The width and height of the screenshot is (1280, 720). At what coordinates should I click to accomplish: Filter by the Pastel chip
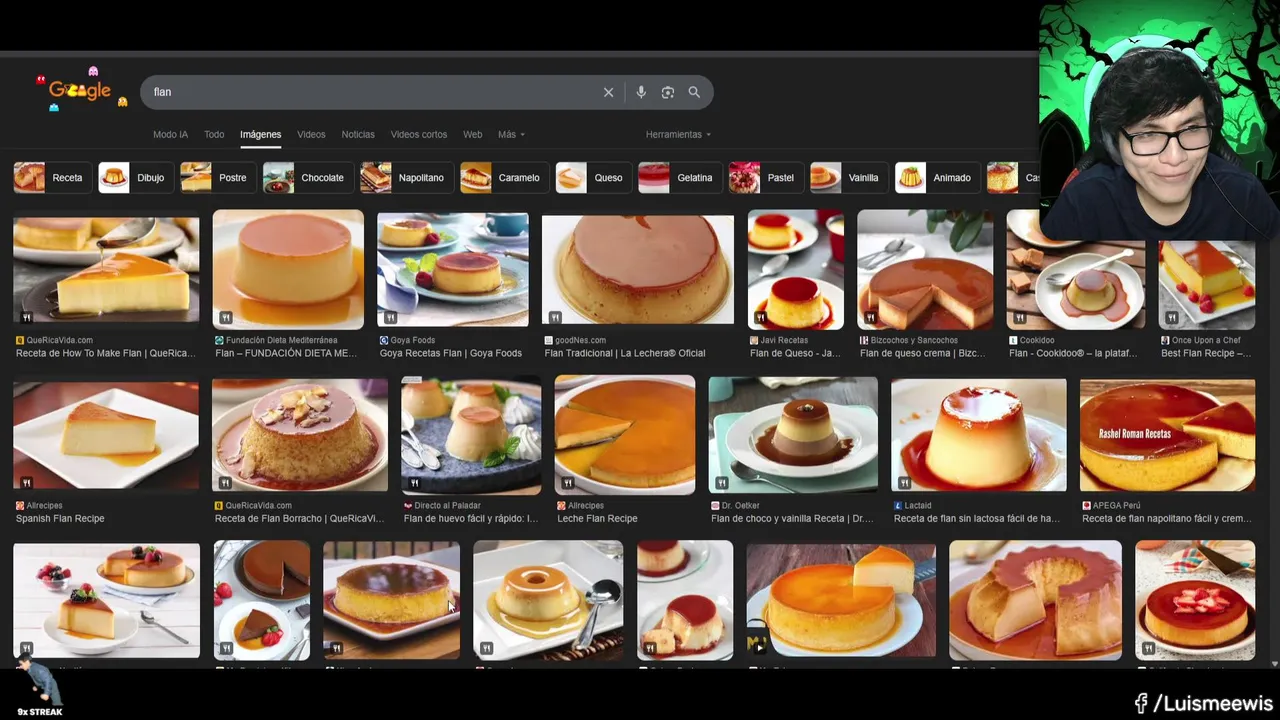[x=765, y=177]
